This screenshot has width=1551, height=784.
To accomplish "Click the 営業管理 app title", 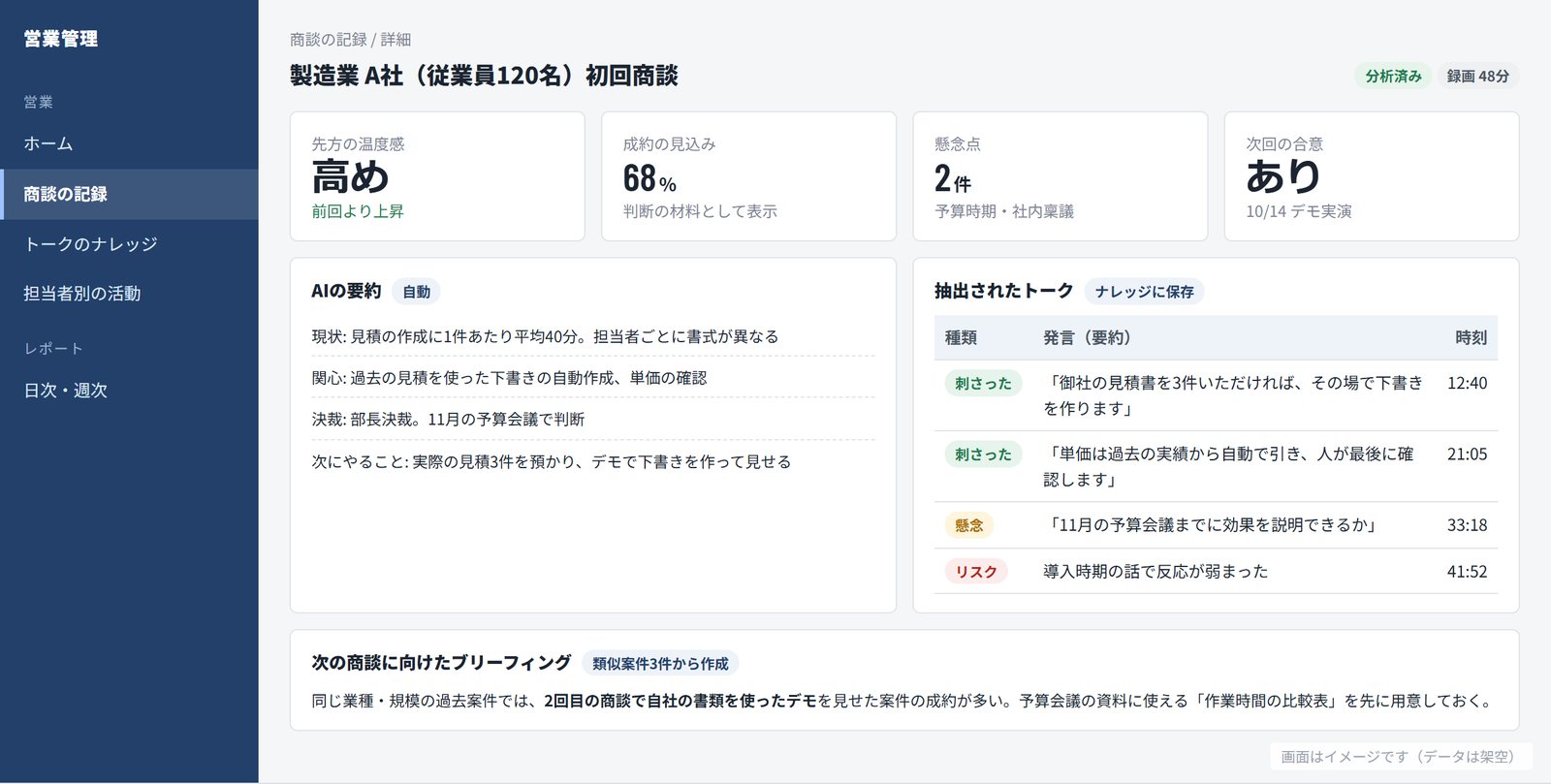I will (61, 39).
